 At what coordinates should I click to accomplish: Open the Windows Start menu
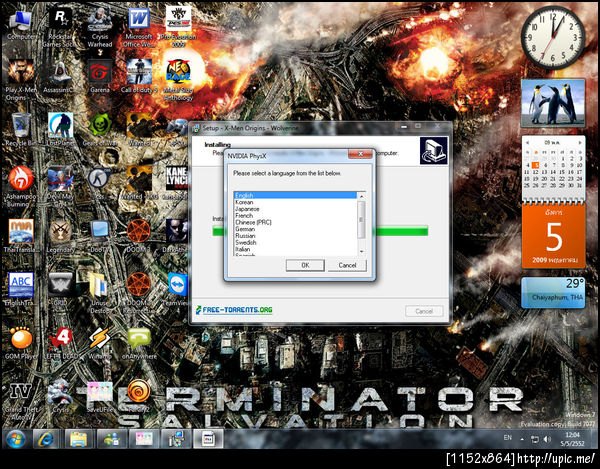click(15, 439)
